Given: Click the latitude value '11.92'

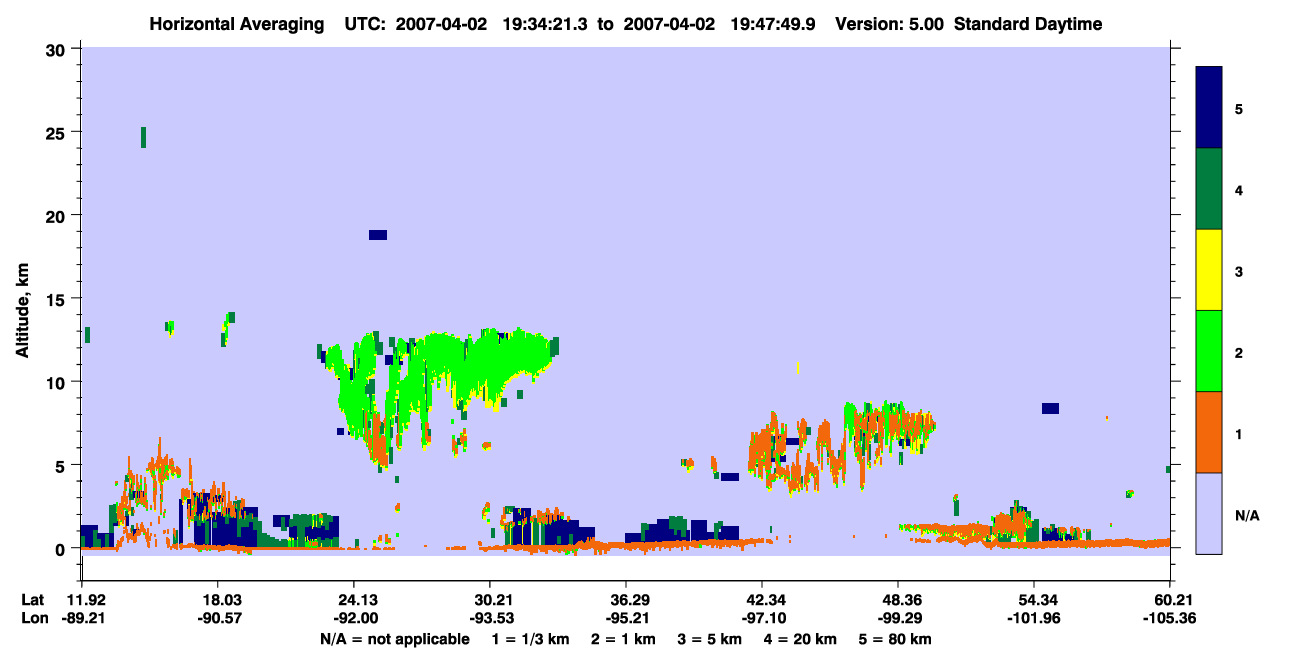Looking at the screenshot, I should pos(82,599).
